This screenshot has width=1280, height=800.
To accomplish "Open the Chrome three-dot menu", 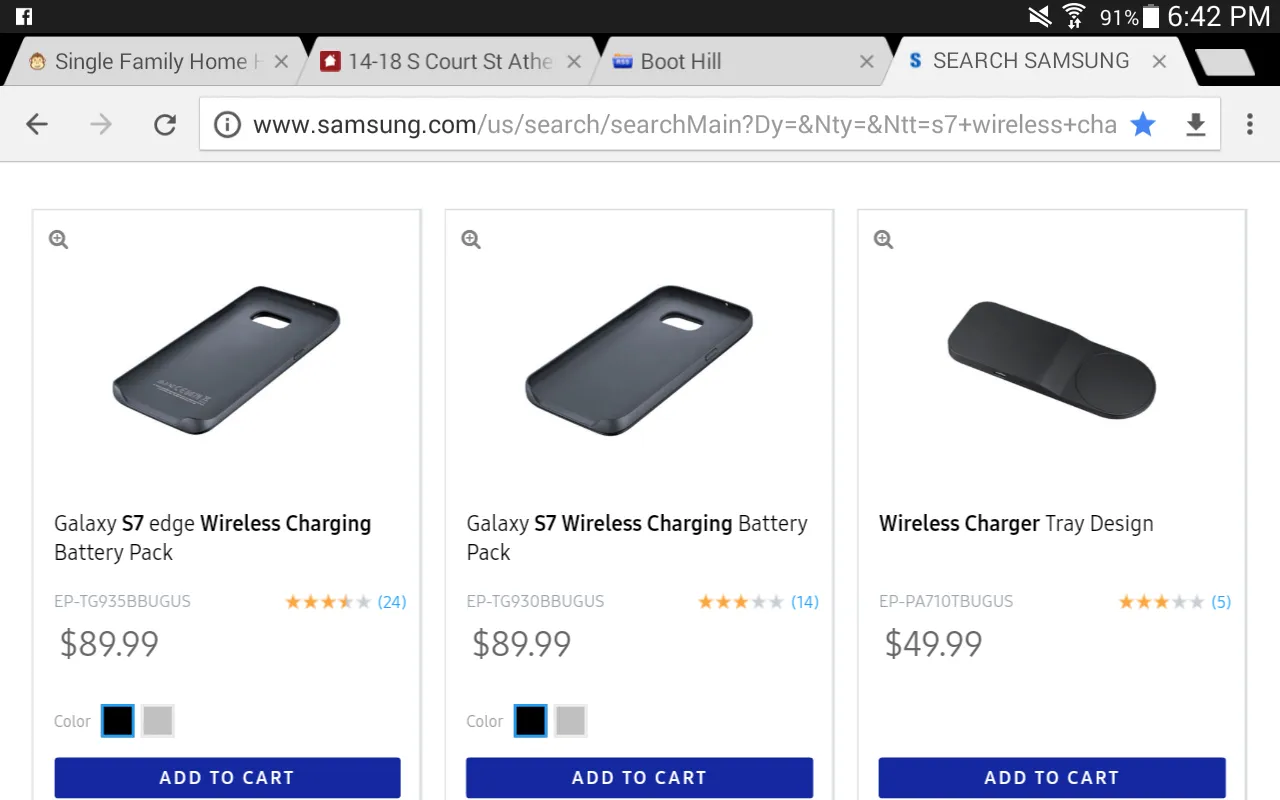I will point(1249,124).
